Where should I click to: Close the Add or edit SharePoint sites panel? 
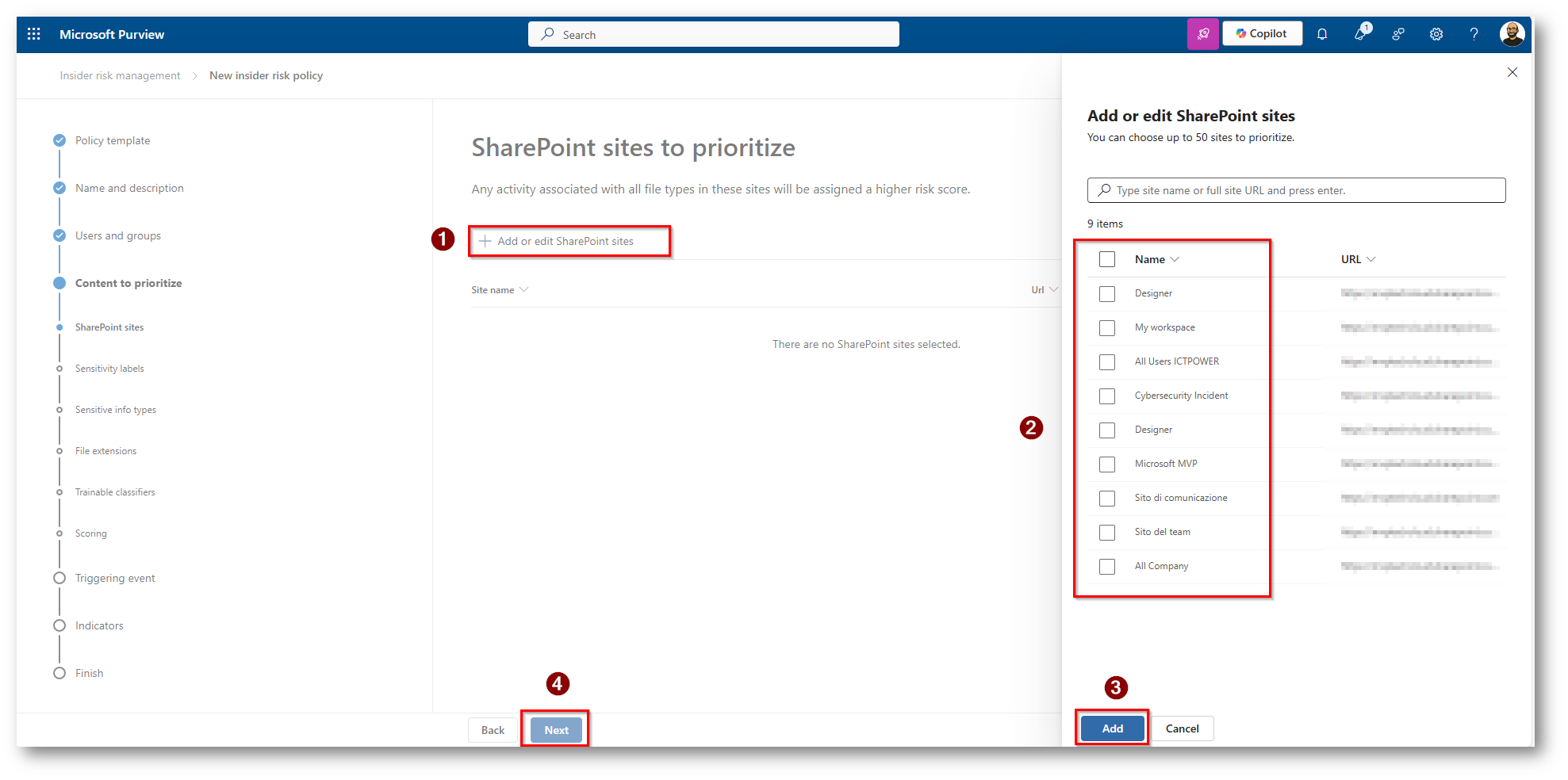click(x=1512, y=72)
